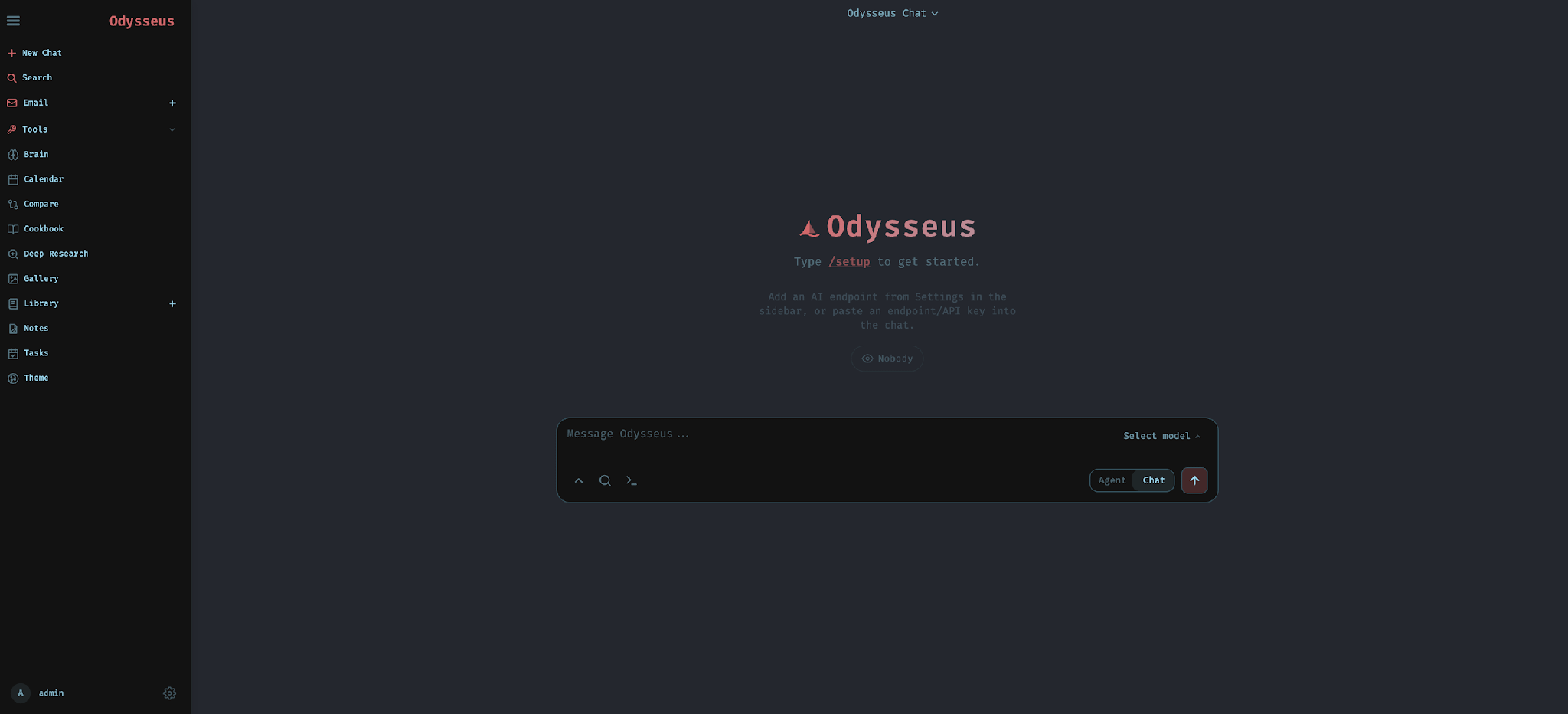
Task: Switch to Chat mode
Action: click(x=1153, y=480)
